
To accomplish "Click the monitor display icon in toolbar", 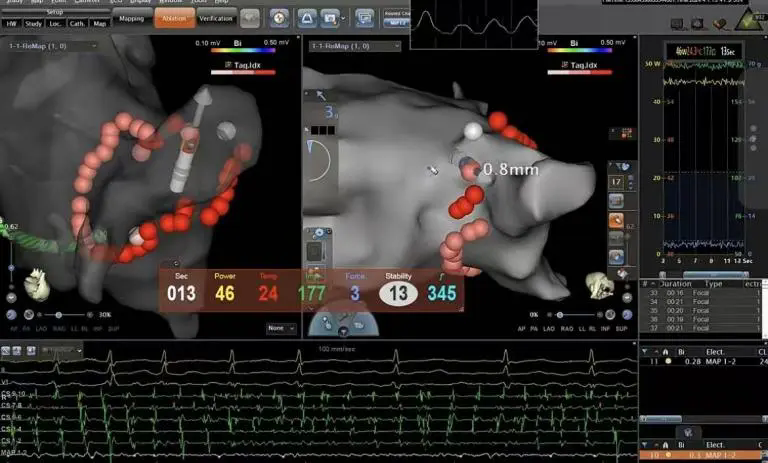I will [x=364, y=18].
